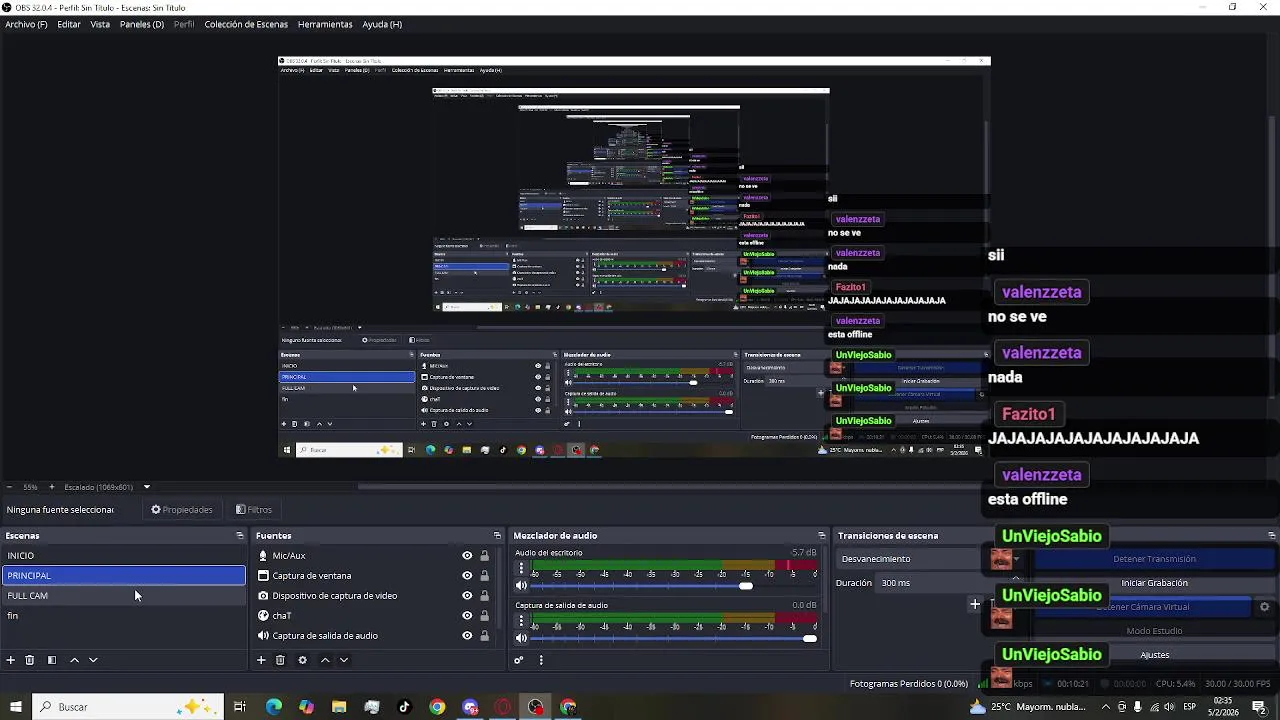
Task: Open scene filters icon in the Escenas toolbar
Action: (52, 660)
